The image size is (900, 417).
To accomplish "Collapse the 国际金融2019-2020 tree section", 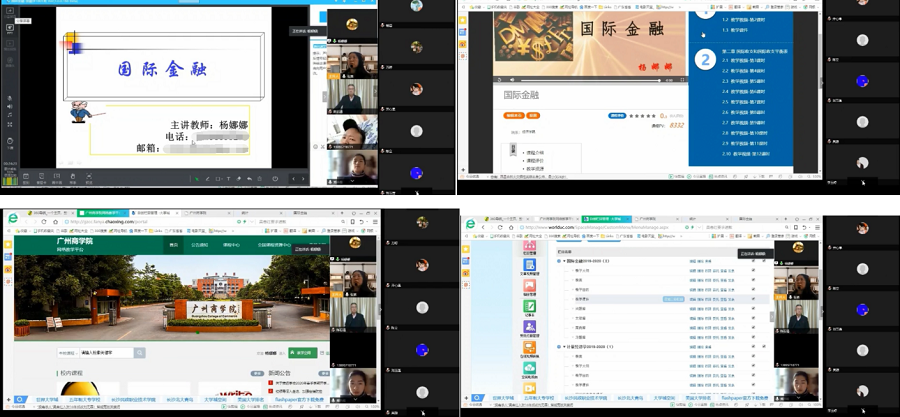I will click(562, 261).
